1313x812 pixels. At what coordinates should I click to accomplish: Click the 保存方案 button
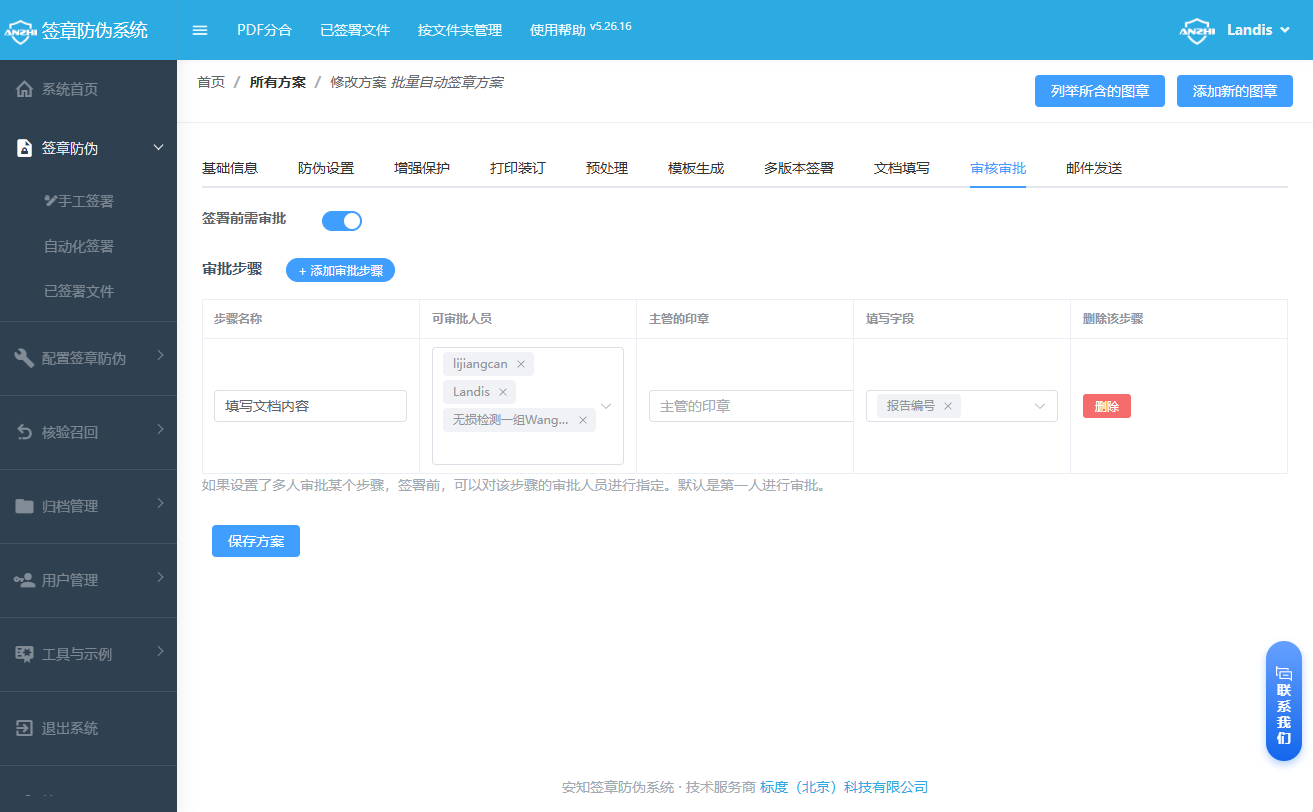pyautogui.click(x=255, y=540)
